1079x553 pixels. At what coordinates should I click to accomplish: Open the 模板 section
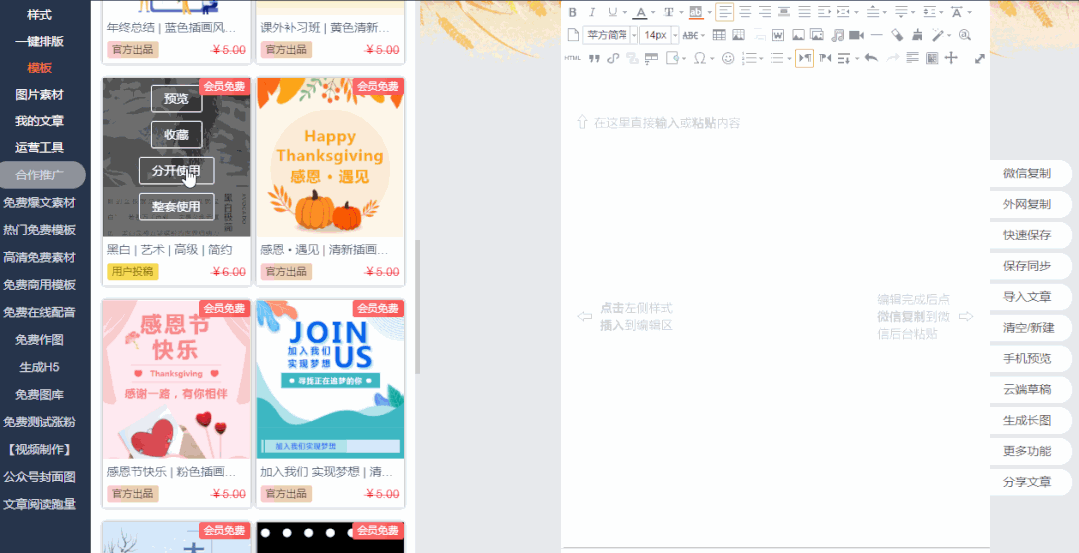39,68
